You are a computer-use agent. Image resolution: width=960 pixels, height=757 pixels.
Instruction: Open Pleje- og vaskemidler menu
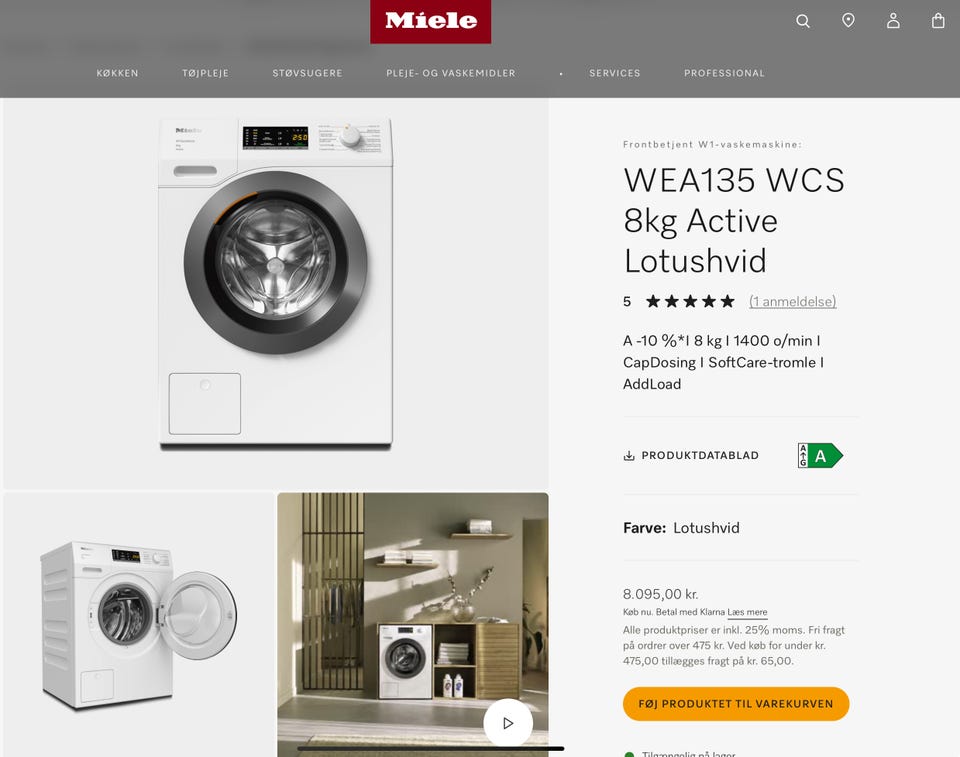point(451,73)
